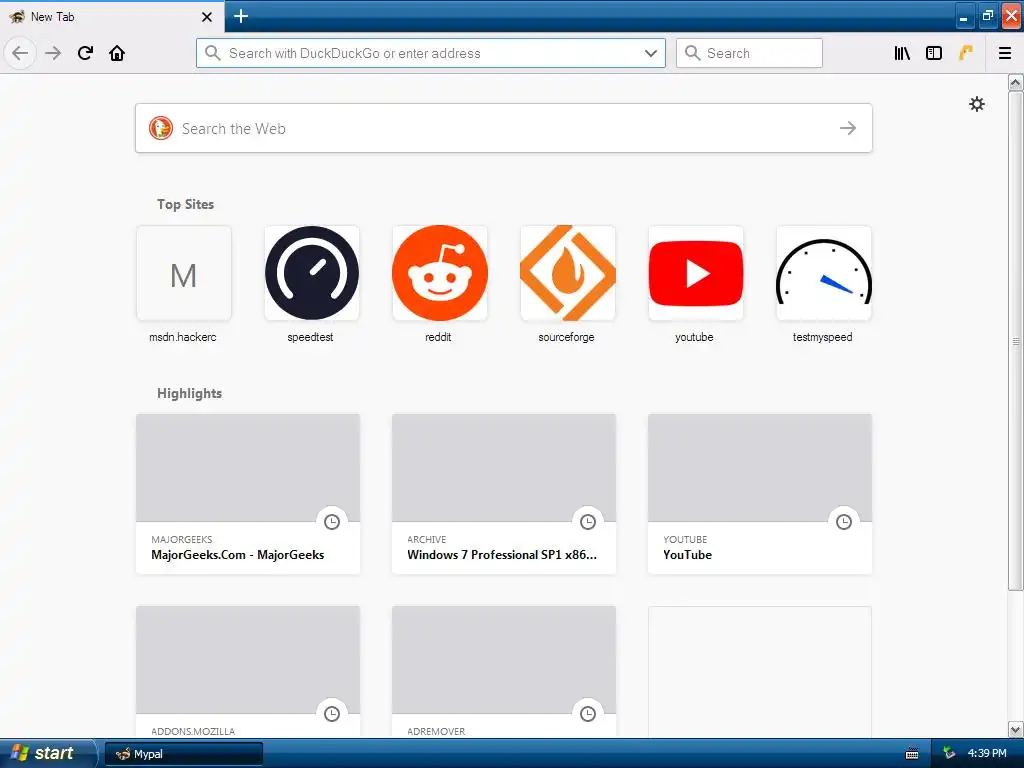Screen dimensions: 1024x768
Task: Click the scrollbar up arrow
Action: point(1015,82)
